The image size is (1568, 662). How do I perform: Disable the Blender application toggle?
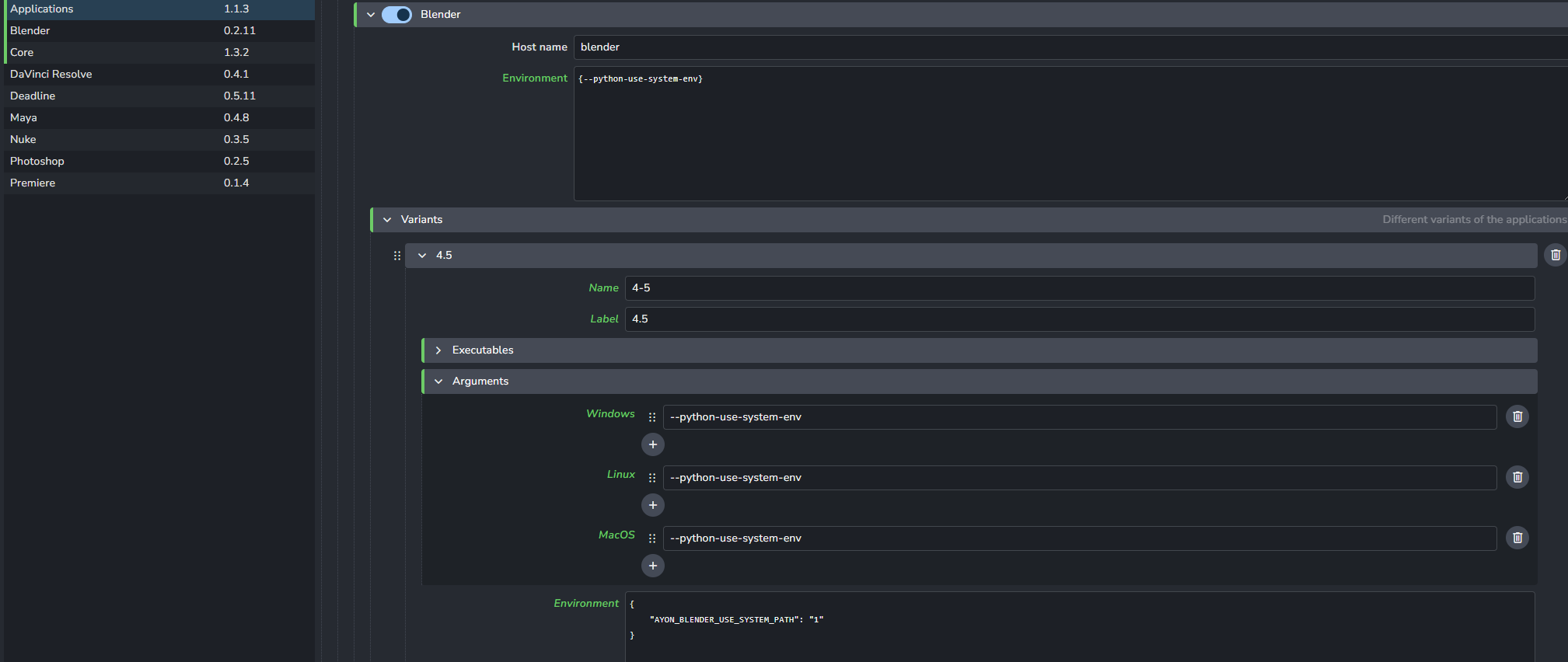(x=396, y=15)
